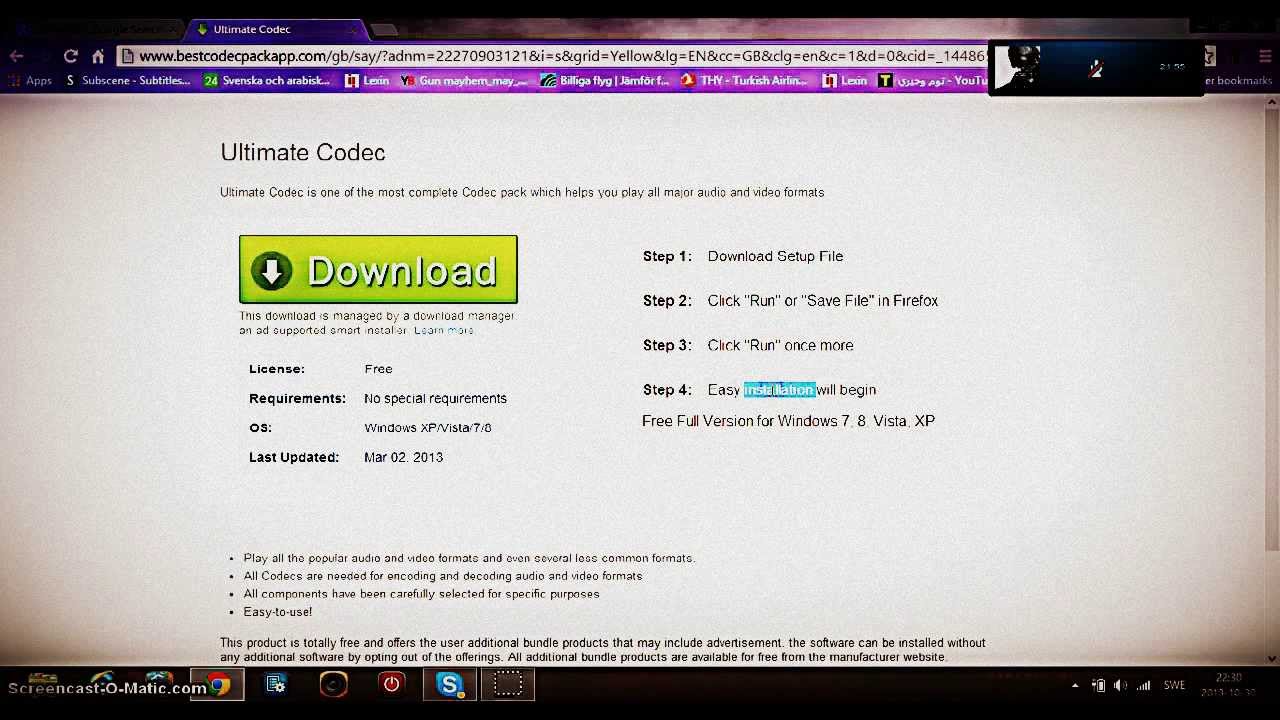
Task: Click the Easy-to-use! bullet item
Action: 278,612
